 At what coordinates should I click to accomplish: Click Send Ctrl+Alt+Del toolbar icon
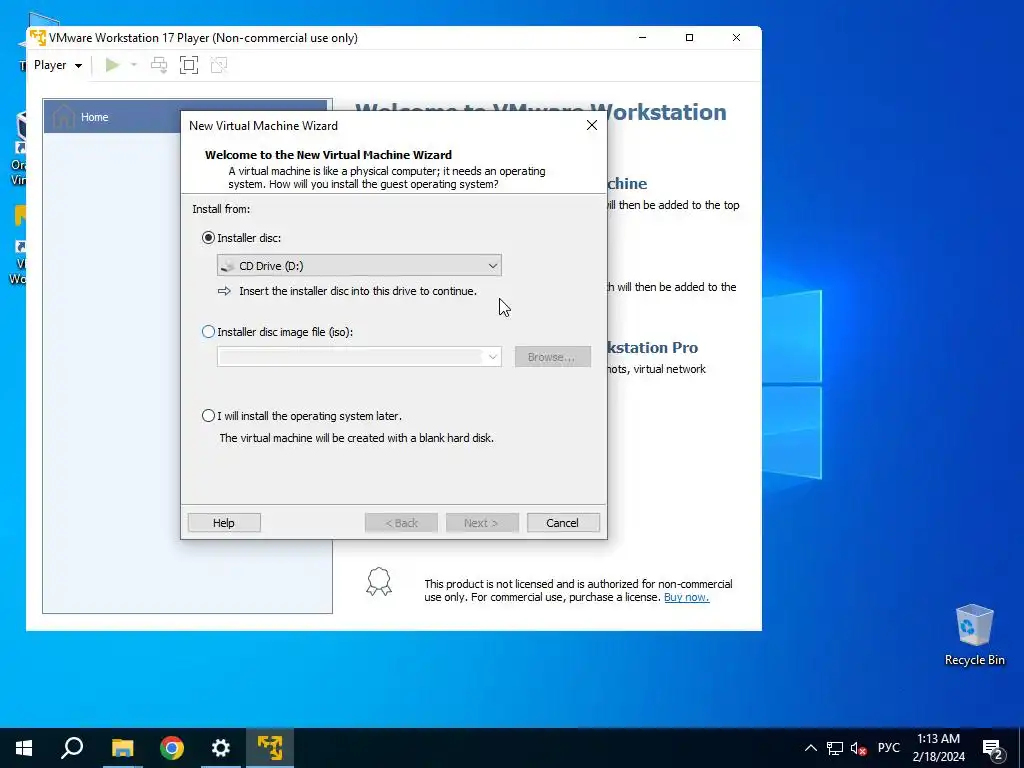pos(159,65)
